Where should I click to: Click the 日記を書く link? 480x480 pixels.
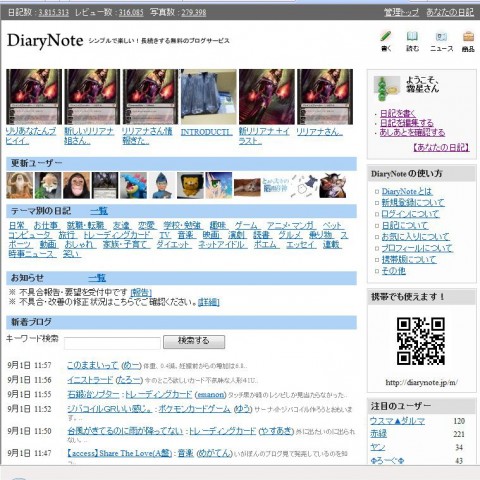click(398, 113)
